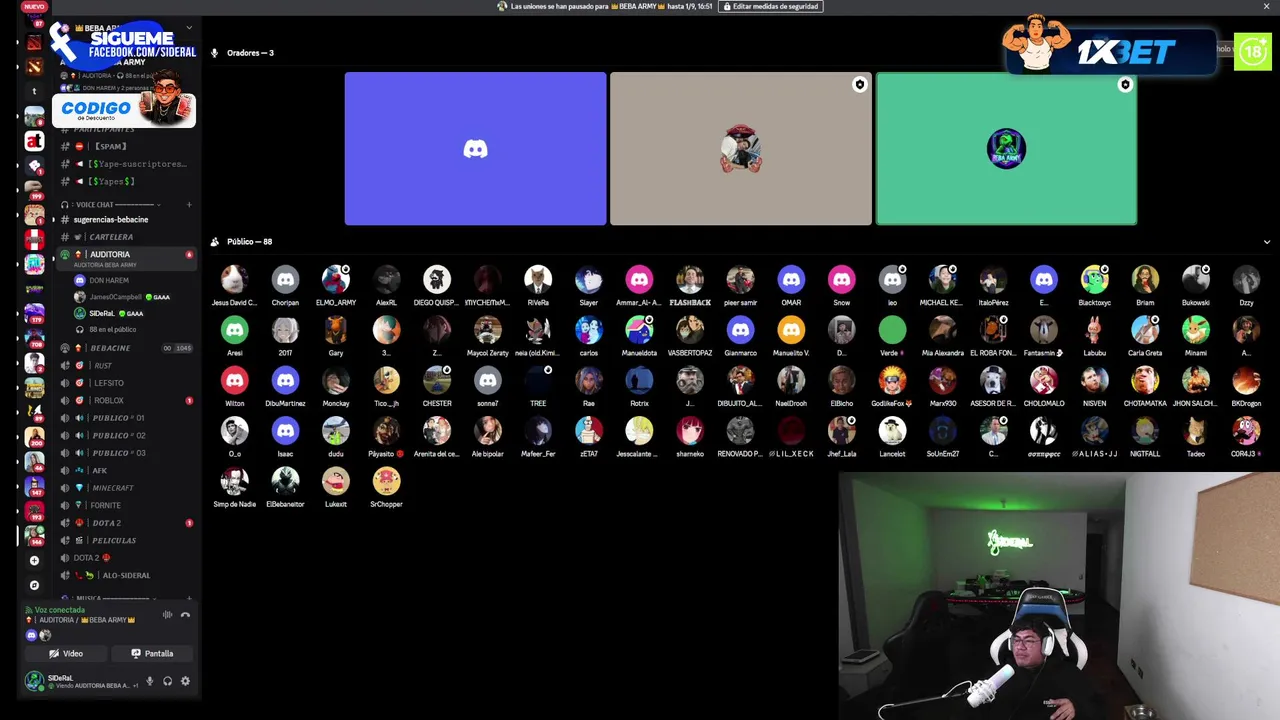1280x720 pixels.
Task: Click the Público audience people icon
Action: click(214, 242)
